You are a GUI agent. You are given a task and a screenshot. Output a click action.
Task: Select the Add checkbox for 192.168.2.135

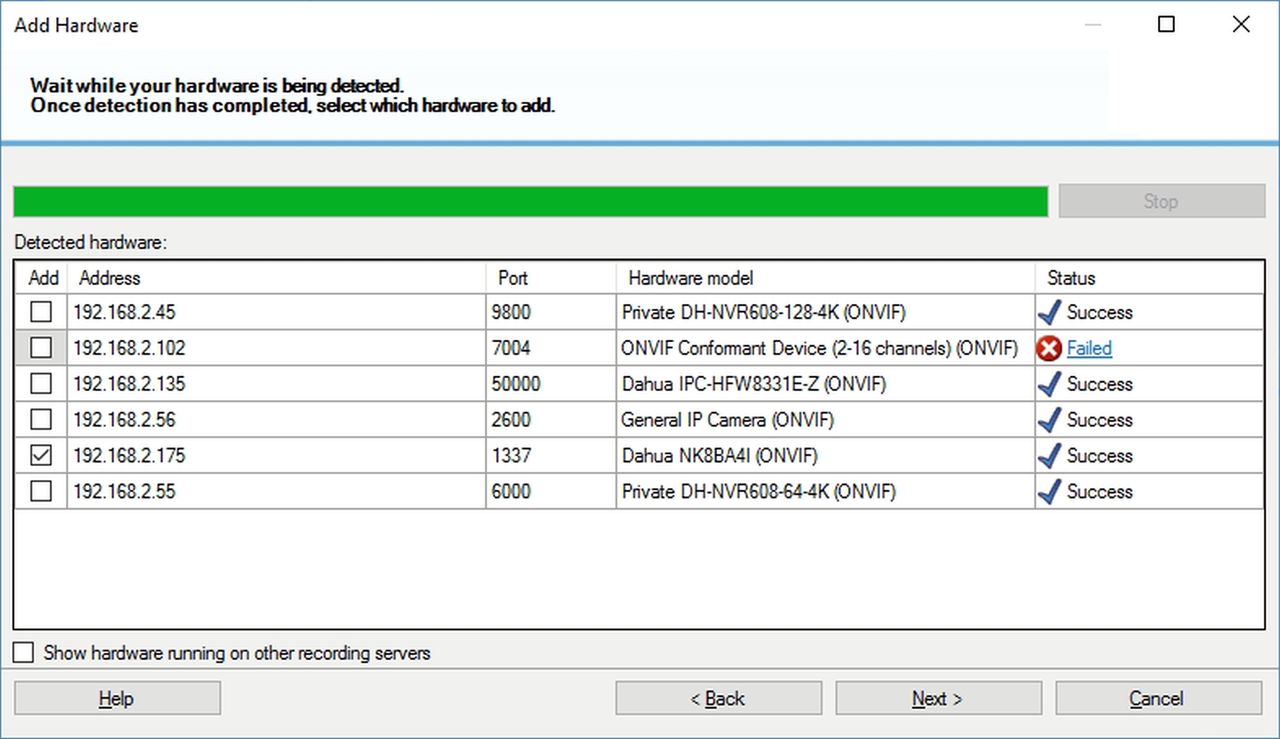pos(41,384)
